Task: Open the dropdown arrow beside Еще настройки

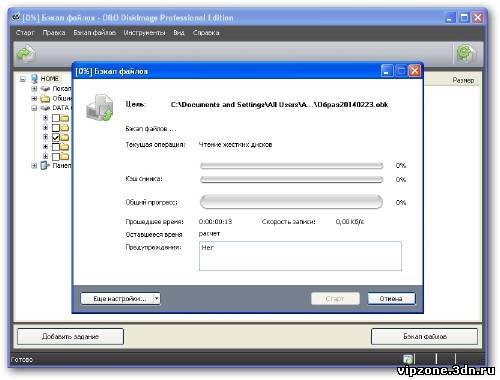Action: tap(156, 299)
